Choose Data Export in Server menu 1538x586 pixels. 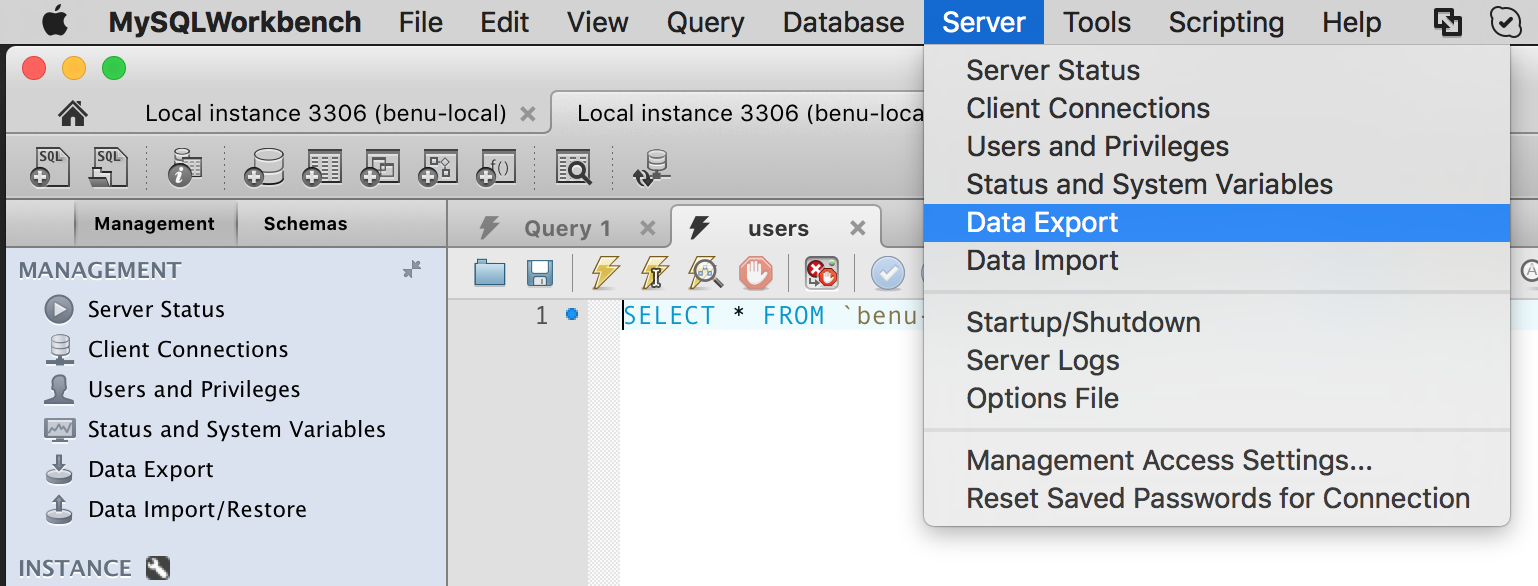coord(1216,222)
